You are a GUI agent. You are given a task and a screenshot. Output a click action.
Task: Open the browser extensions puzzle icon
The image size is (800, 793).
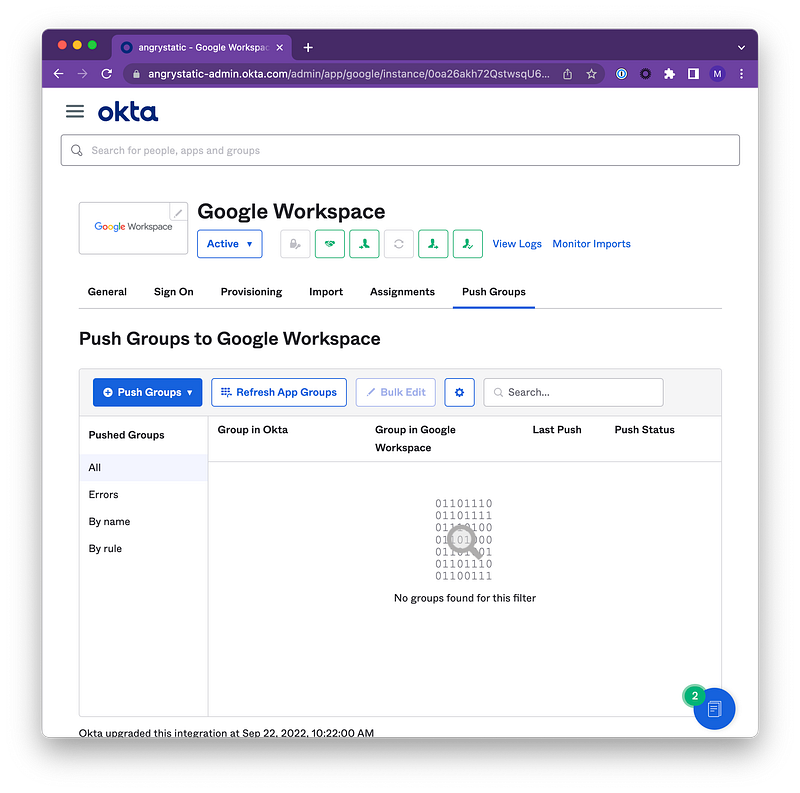[x=669, y=74]
